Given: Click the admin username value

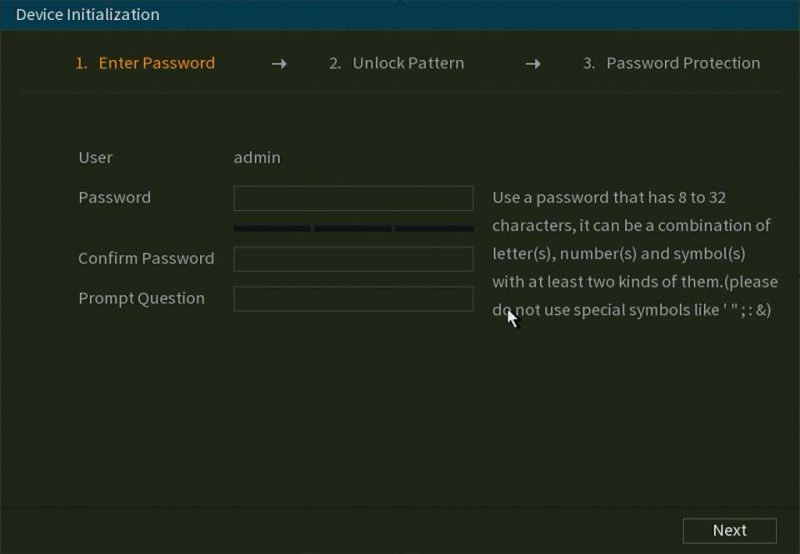Looking at the screenshot, I should [x=257, y=157].
